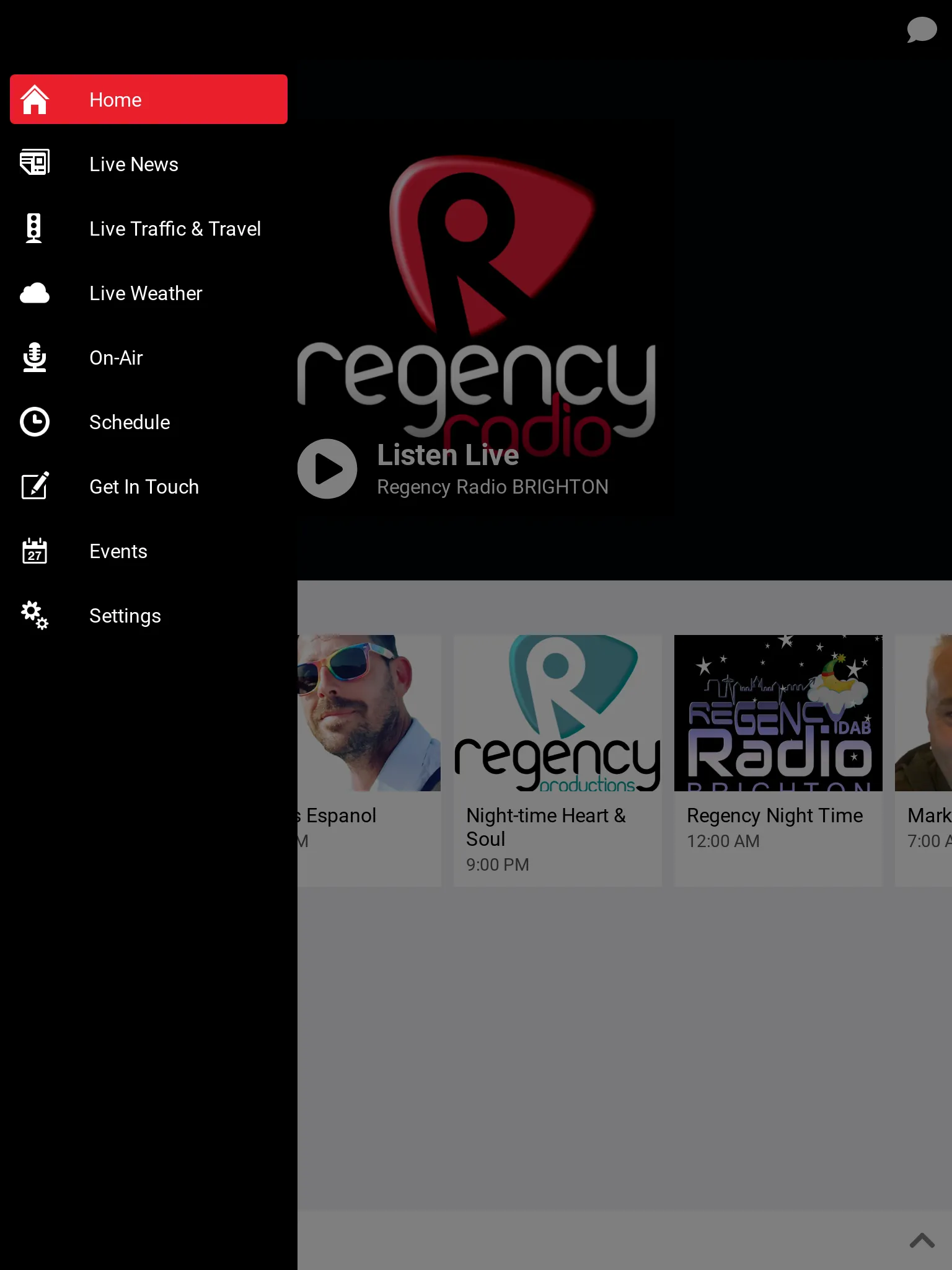Tap the Live News newspaper icon

click(x=35, y=163)
